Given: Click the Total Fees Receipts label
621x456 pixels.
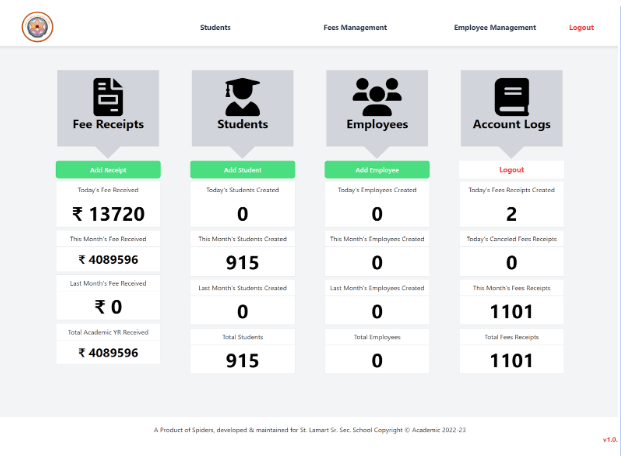Looking at the screenshot, I should coord(511,337).
